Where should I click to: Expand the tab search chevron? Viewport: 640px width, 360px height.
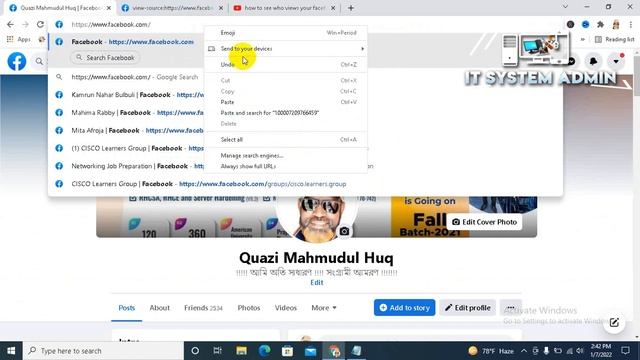[565, 7]
